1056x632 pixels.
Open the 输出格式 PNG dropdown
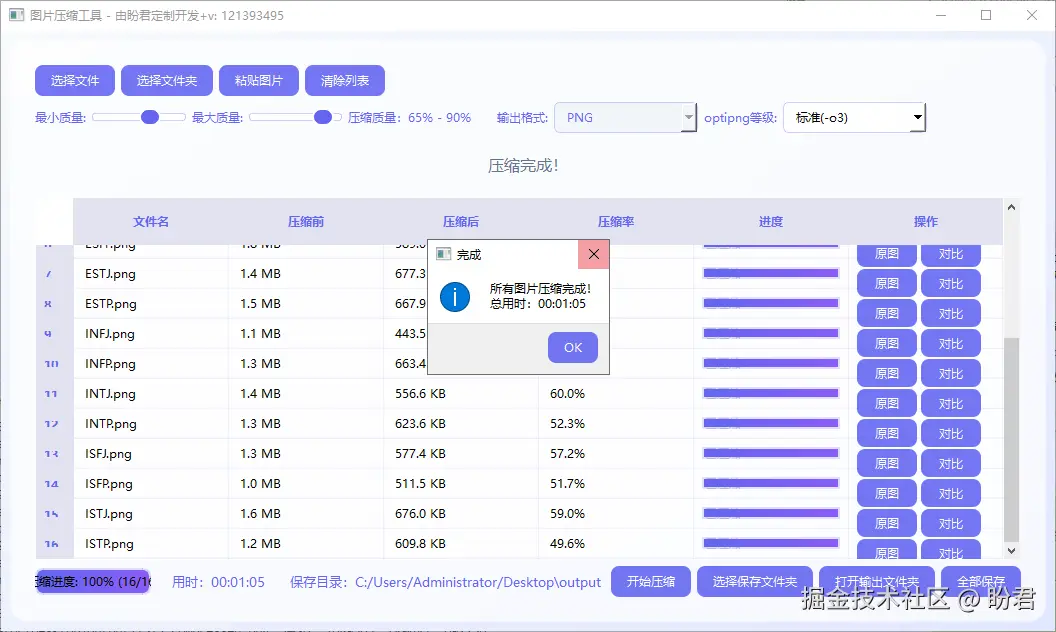(625, 118)
